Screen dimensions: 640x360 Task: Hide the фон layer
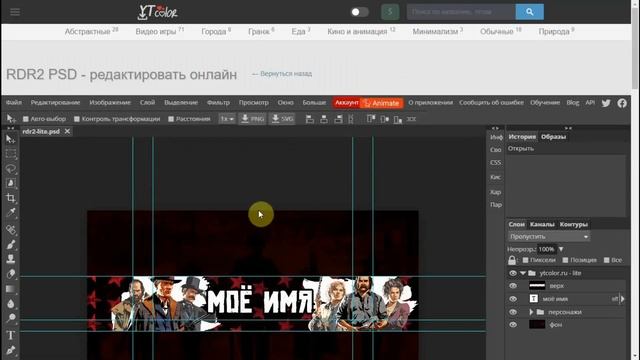coord(513,325)
